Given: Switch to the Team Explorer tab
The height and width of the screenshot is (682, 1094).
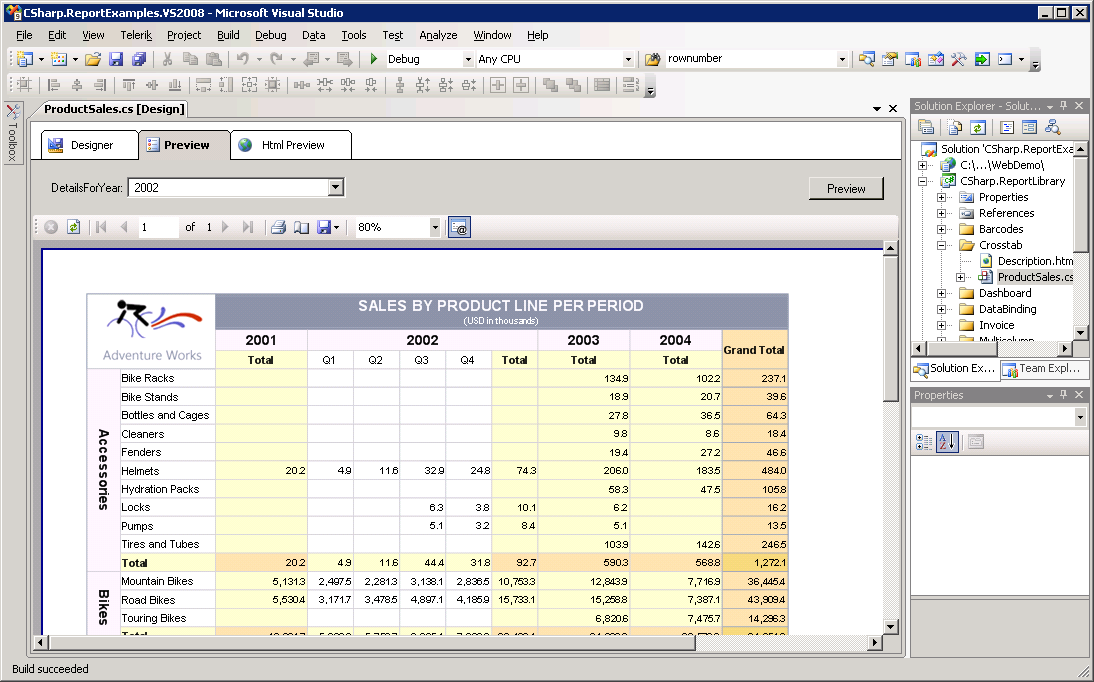Looking at the screenshot, I should point(1043,369).
